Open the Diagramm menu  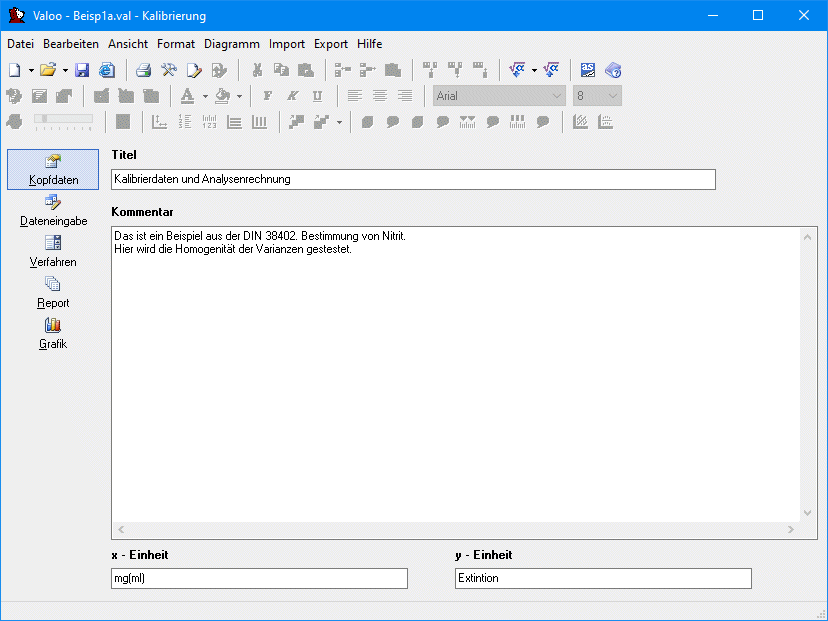231,44
